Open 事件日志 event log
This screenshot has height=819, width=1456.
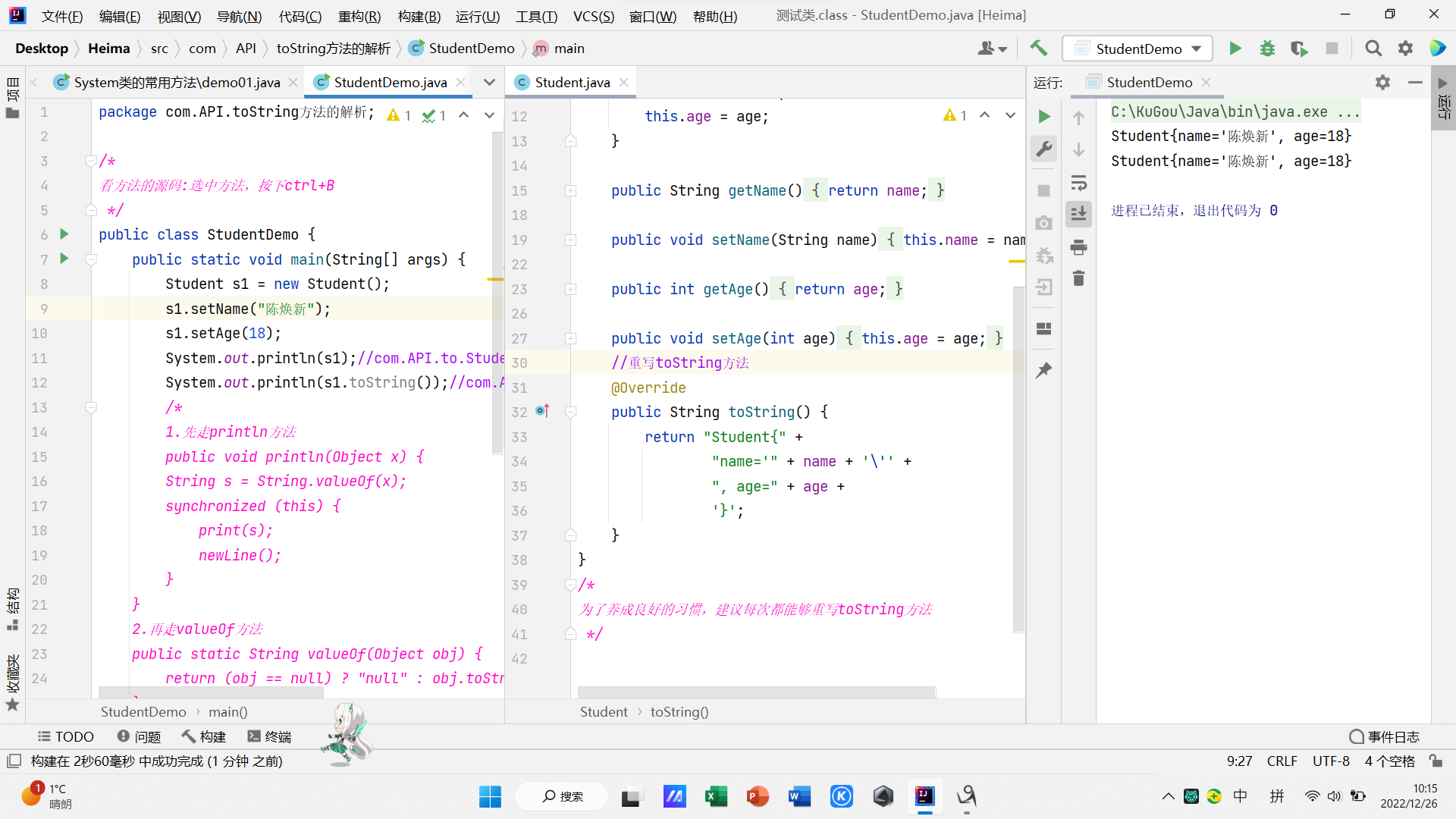[1384, 736]
